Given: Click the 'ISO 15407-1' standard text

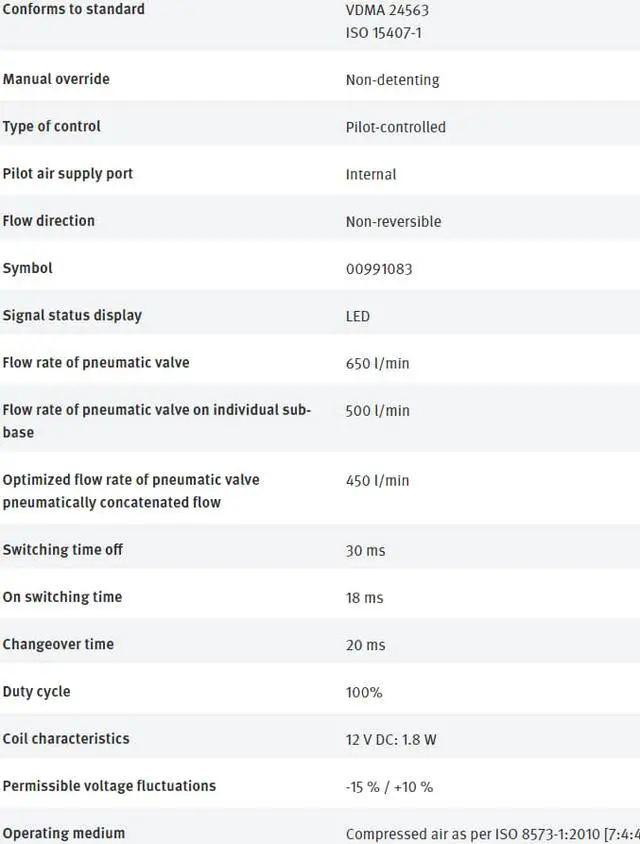Looking at the screenshot, I should (x=385, y=33).
